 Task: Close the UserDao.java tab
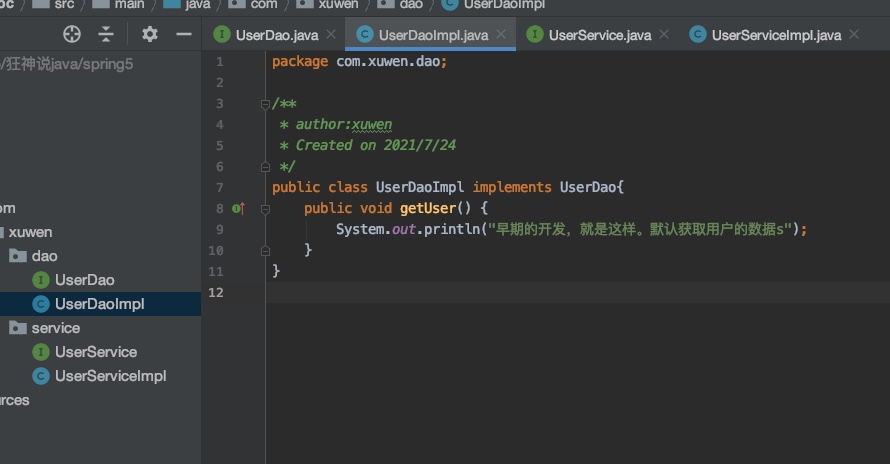(331, 35)
